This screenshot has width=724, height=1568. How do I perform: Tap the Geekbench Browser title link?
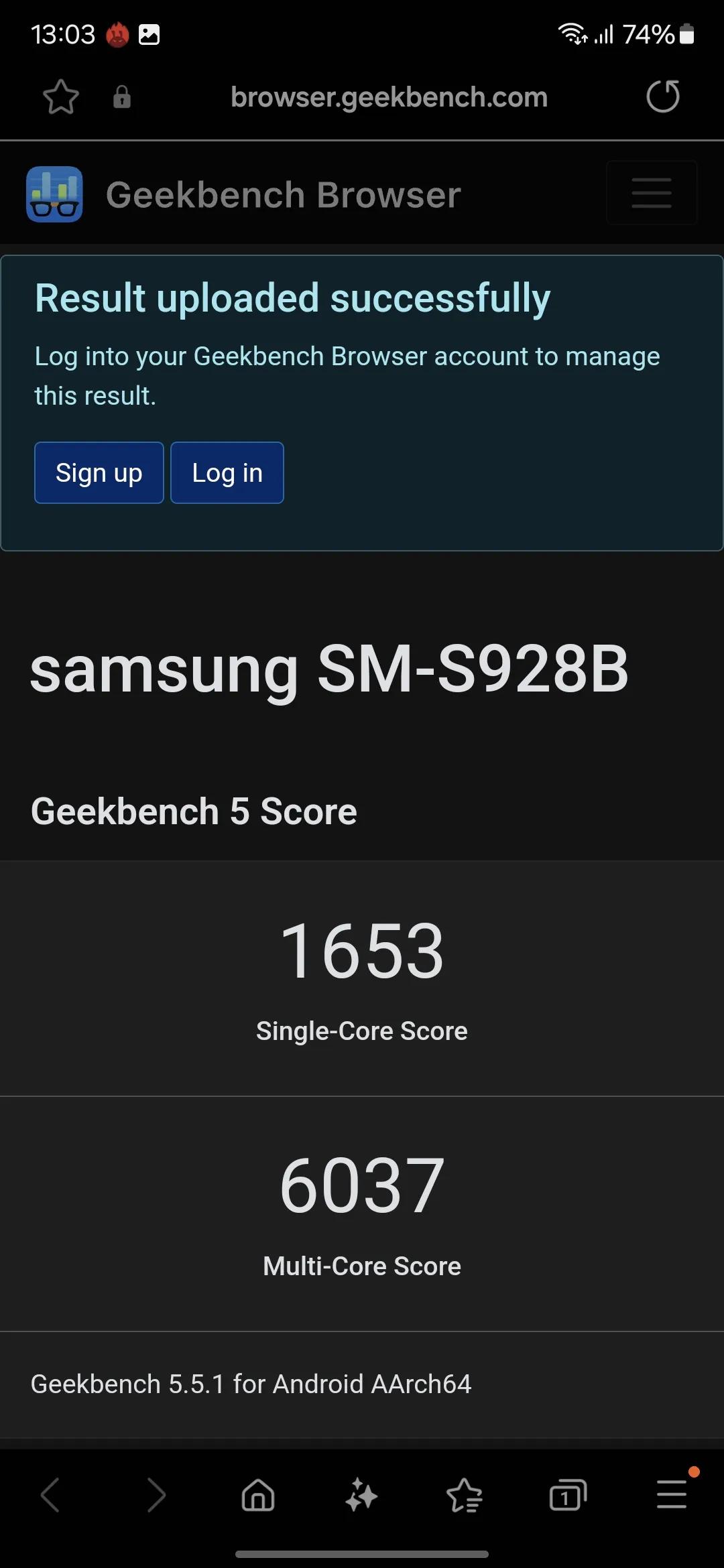click(283, 195)
